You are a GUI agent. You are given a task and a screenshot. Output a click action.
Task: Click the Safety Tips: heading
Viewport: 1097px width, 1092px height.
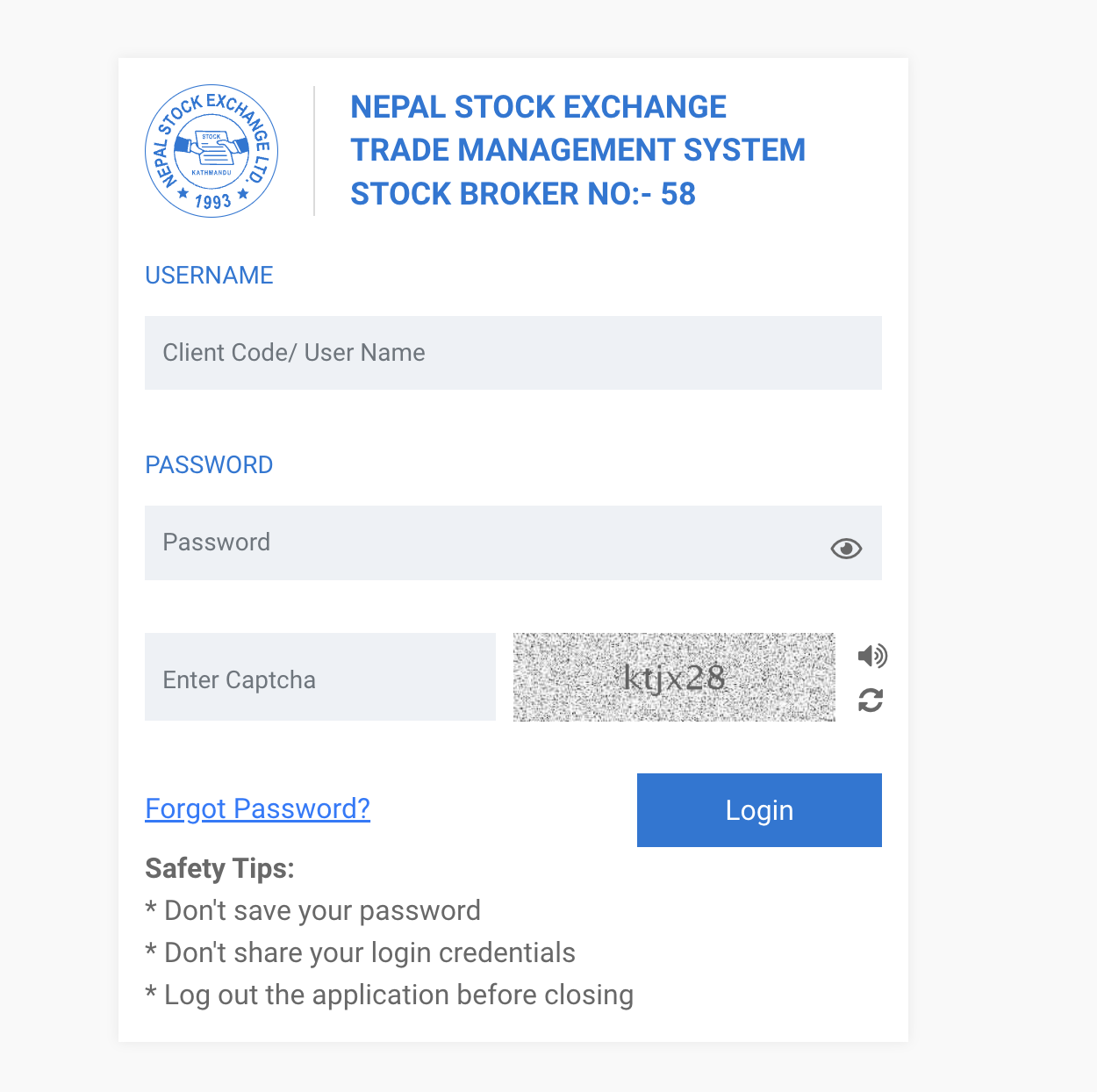pos(219,868)
